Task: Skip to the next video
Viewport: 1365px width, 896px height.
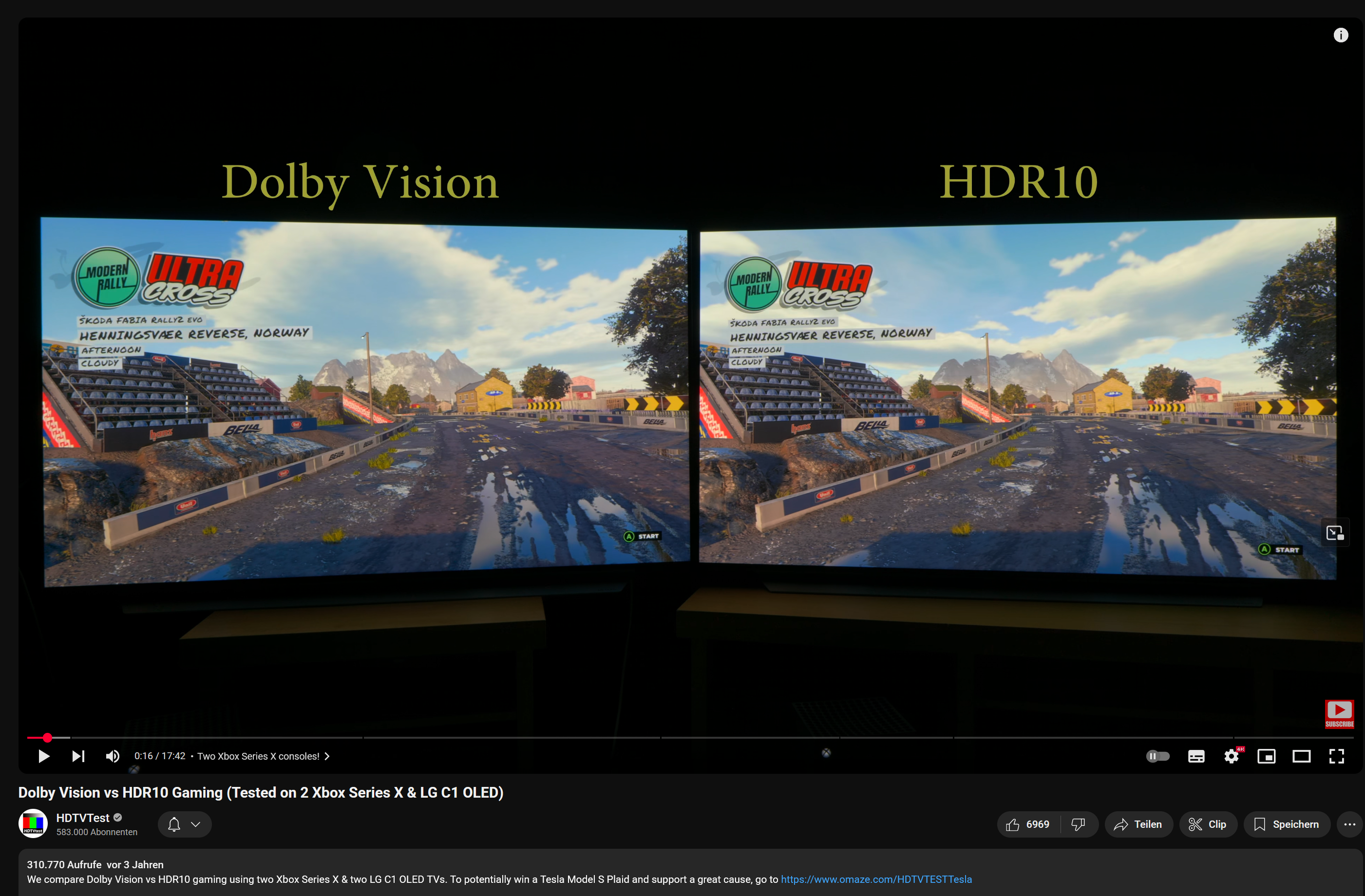Action: coord(78,756)
